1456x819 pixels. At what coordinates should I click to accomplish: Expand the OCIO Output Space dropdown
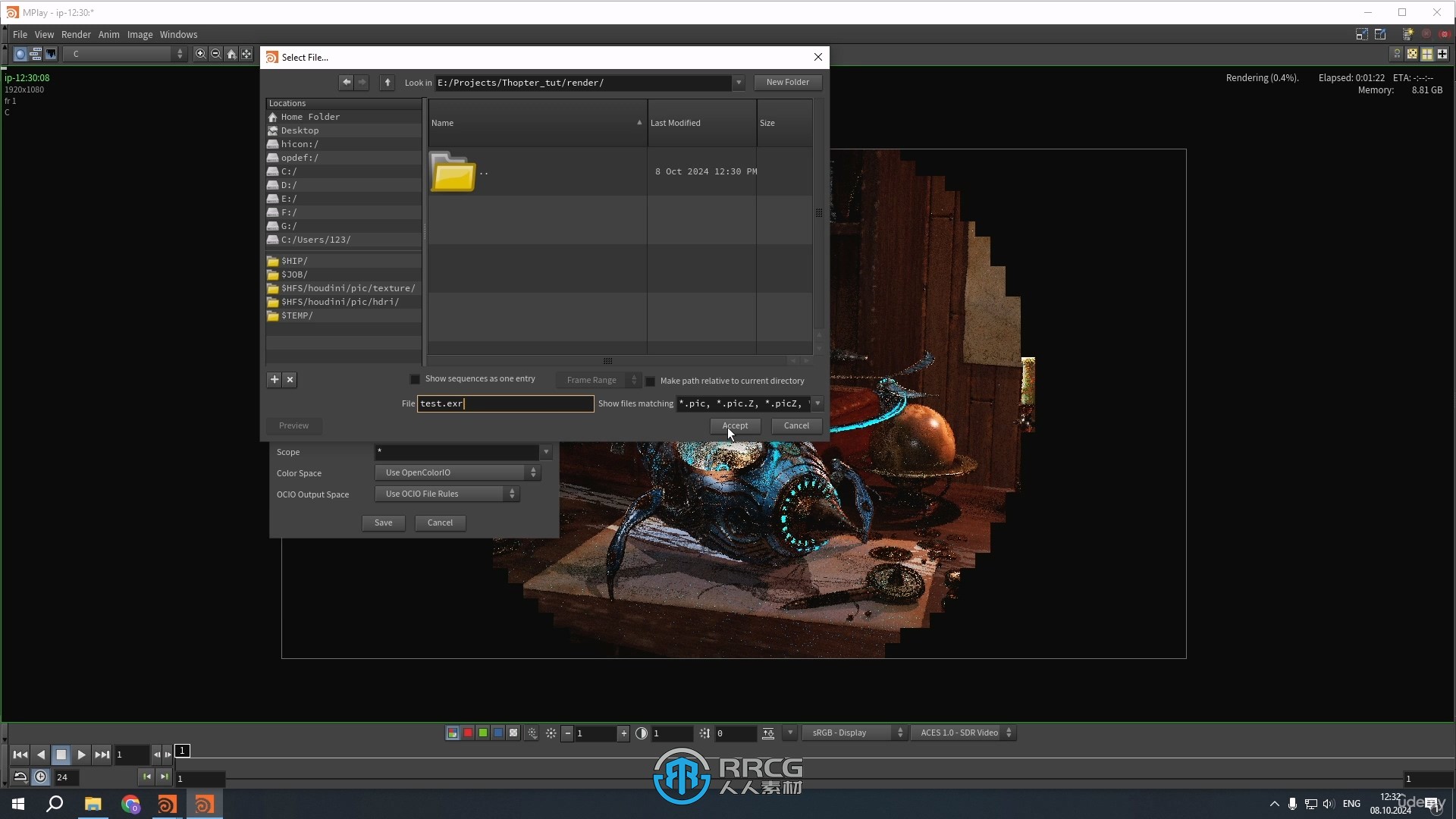(511, 493)
